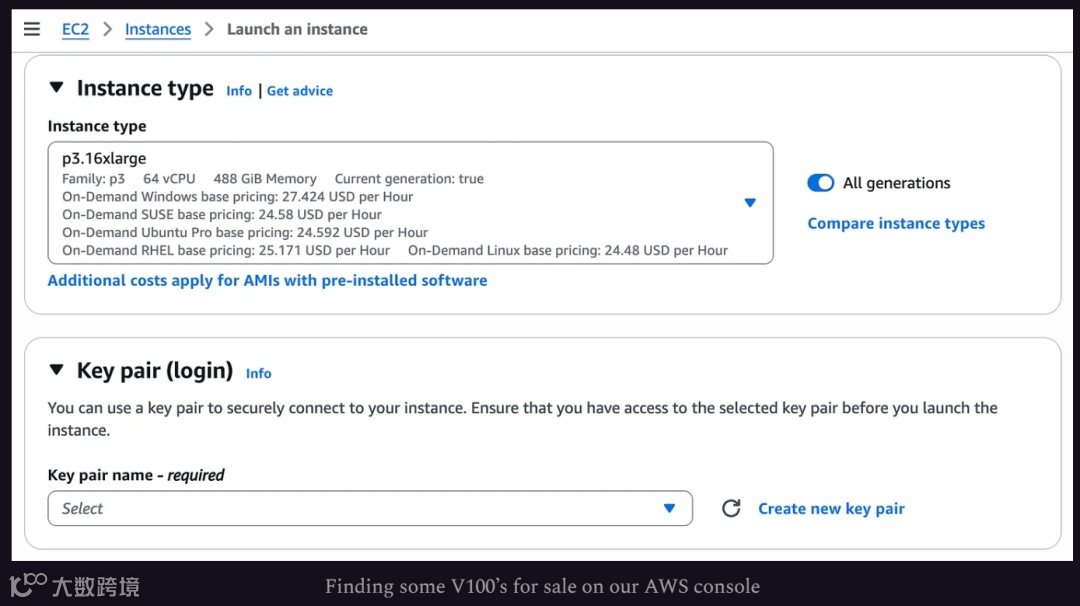
Task: Open Instance type Info link
Action: coord(239,91)
